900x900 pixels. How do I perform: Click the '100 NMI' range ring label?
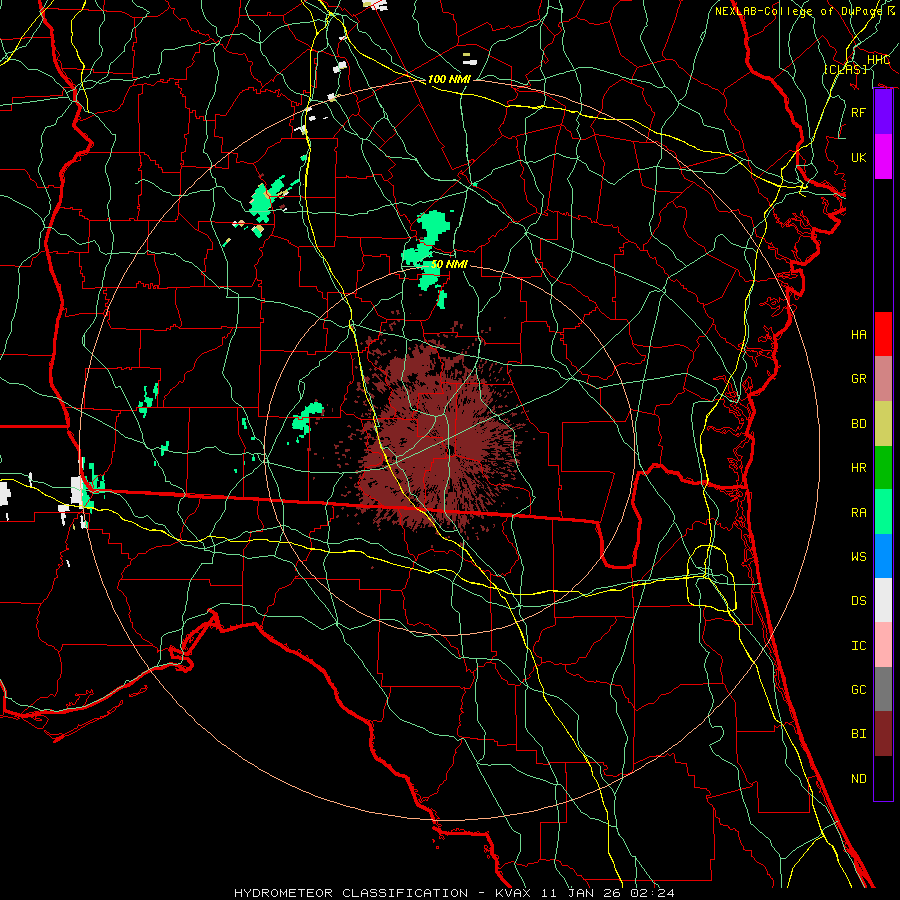pos(449,79)
